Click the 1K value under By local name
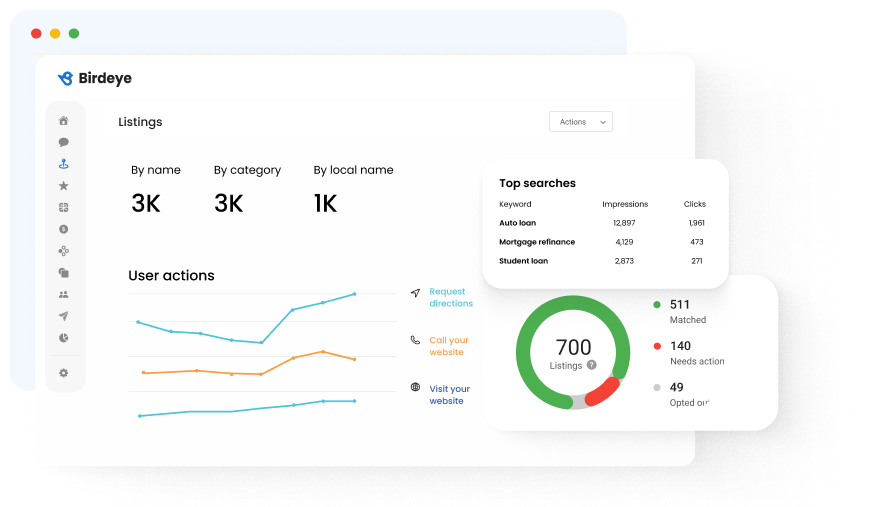The image size is (872, 507). [325, 203]
